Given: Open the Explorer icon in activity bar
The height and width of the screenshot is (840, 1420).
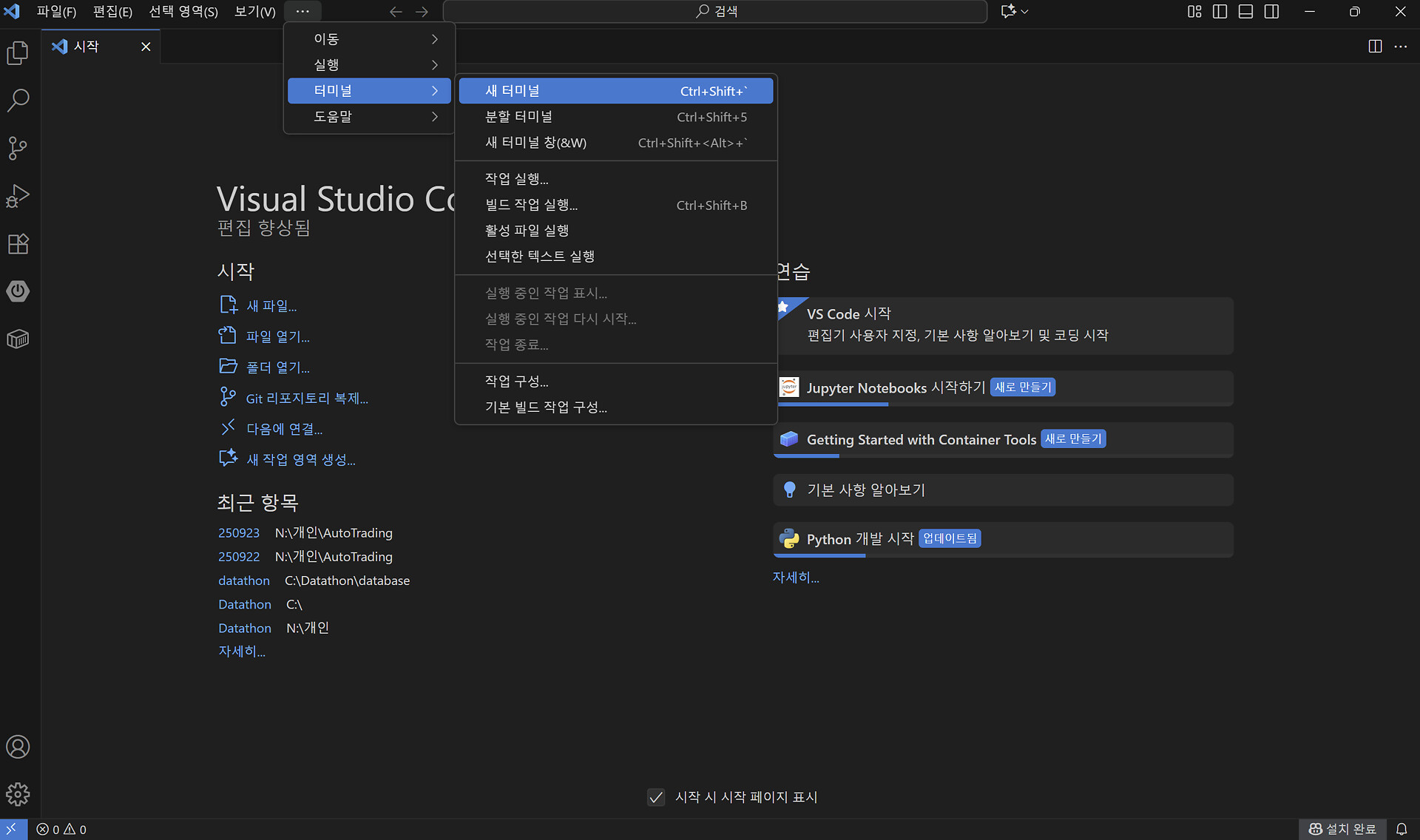Looking at the screenshot, I should coord(18,52).
